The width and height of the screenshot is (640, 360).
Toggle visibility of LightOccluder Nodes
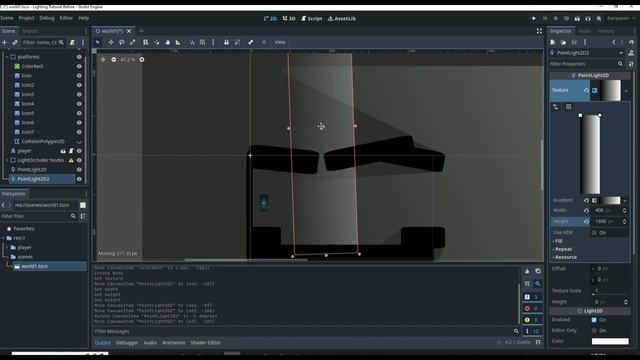[x=79, y=160]
